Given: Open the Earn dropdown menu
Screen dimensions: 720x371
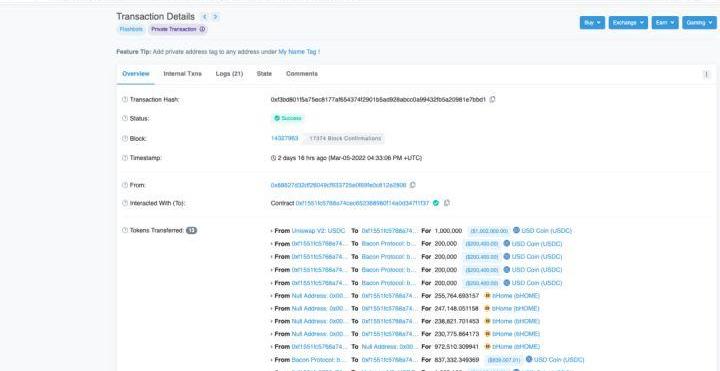Looking at the screenshot, I should (664, 22).
